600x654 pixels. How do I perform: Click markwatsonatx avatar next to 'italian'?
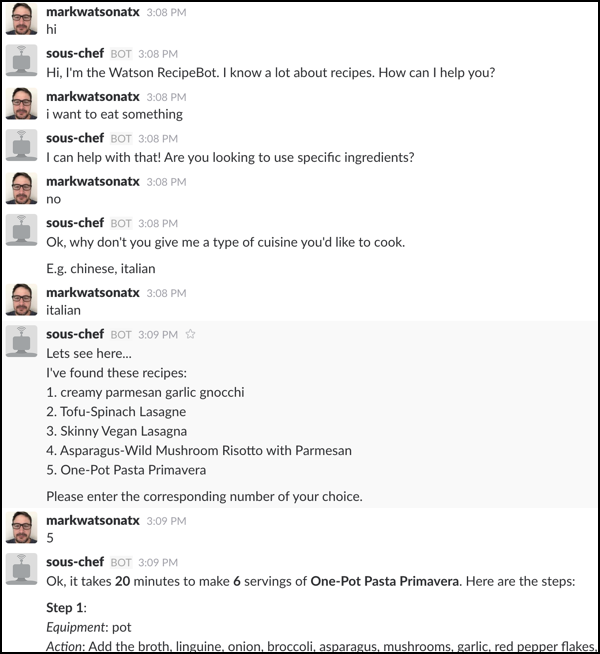21,299
